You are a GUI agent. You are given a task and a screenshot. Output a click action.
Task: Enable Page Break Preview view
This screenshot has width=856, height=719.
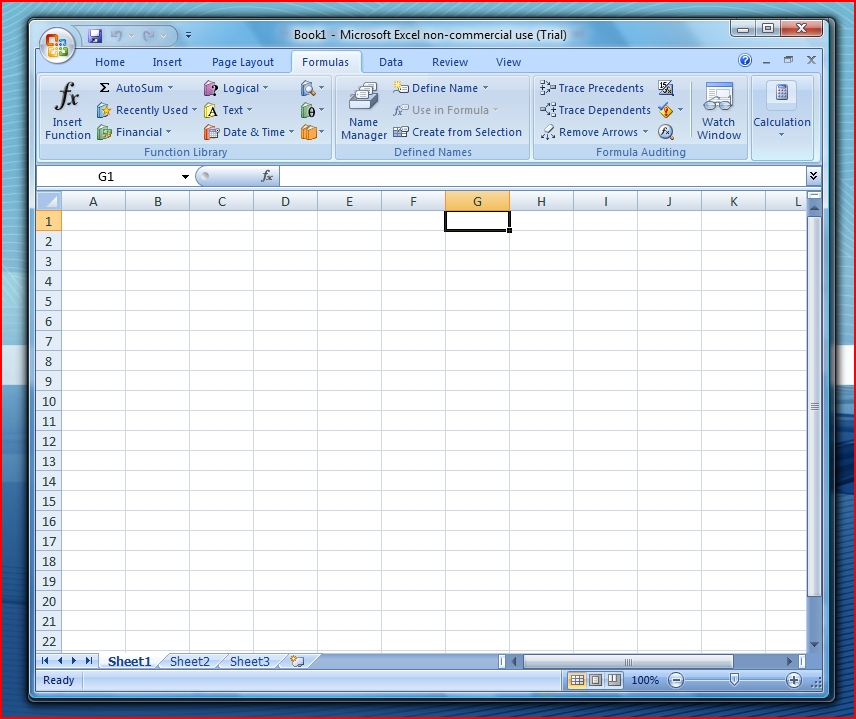pos(614,680)
